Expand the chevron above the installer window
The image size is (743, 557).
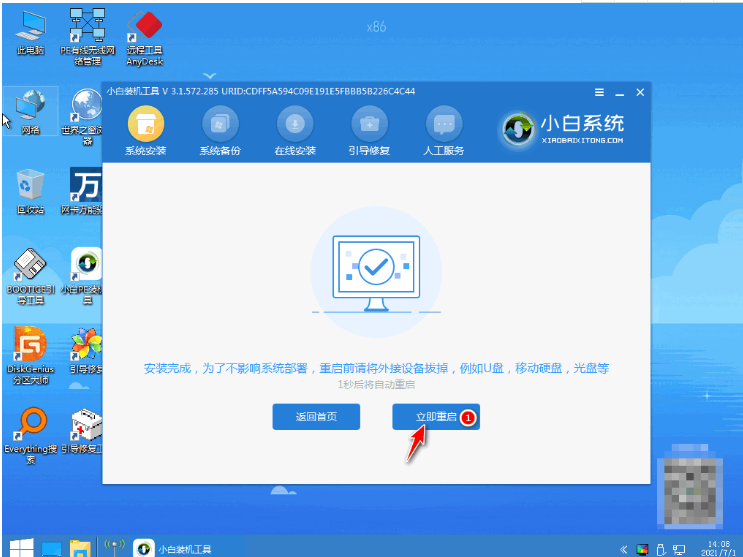(x=209, y=74)
